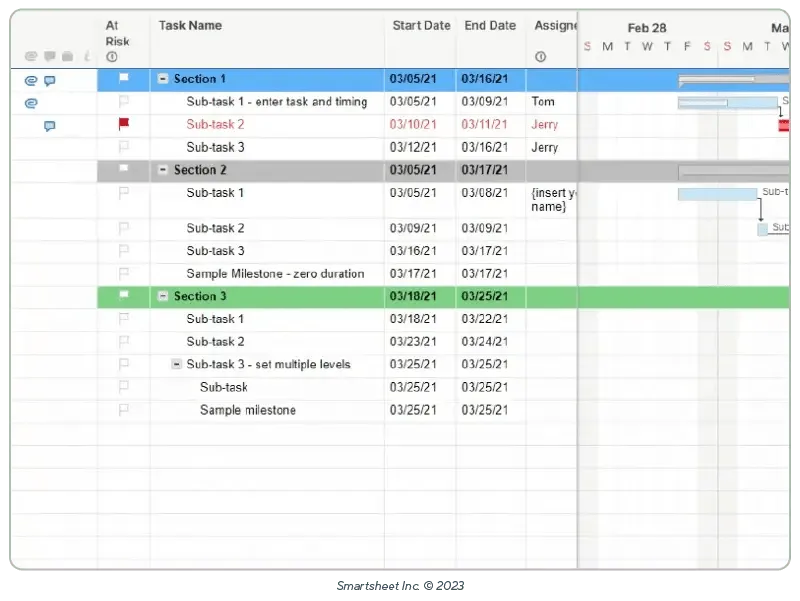Image resolution: width=800 pixels, height=601 pixels.
Task: Toggle the at-risk flag for Section 3
Action: coord(123,295)
